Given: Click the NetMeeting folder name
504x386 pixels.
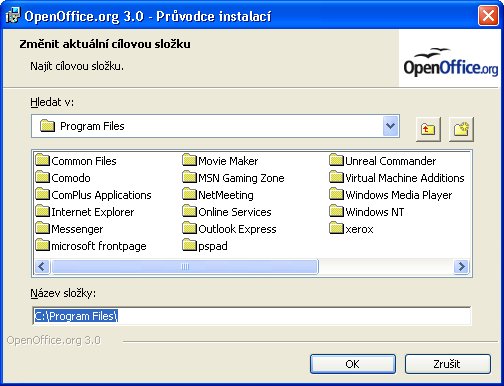Looking at the screenshot, I should [226, 195].
